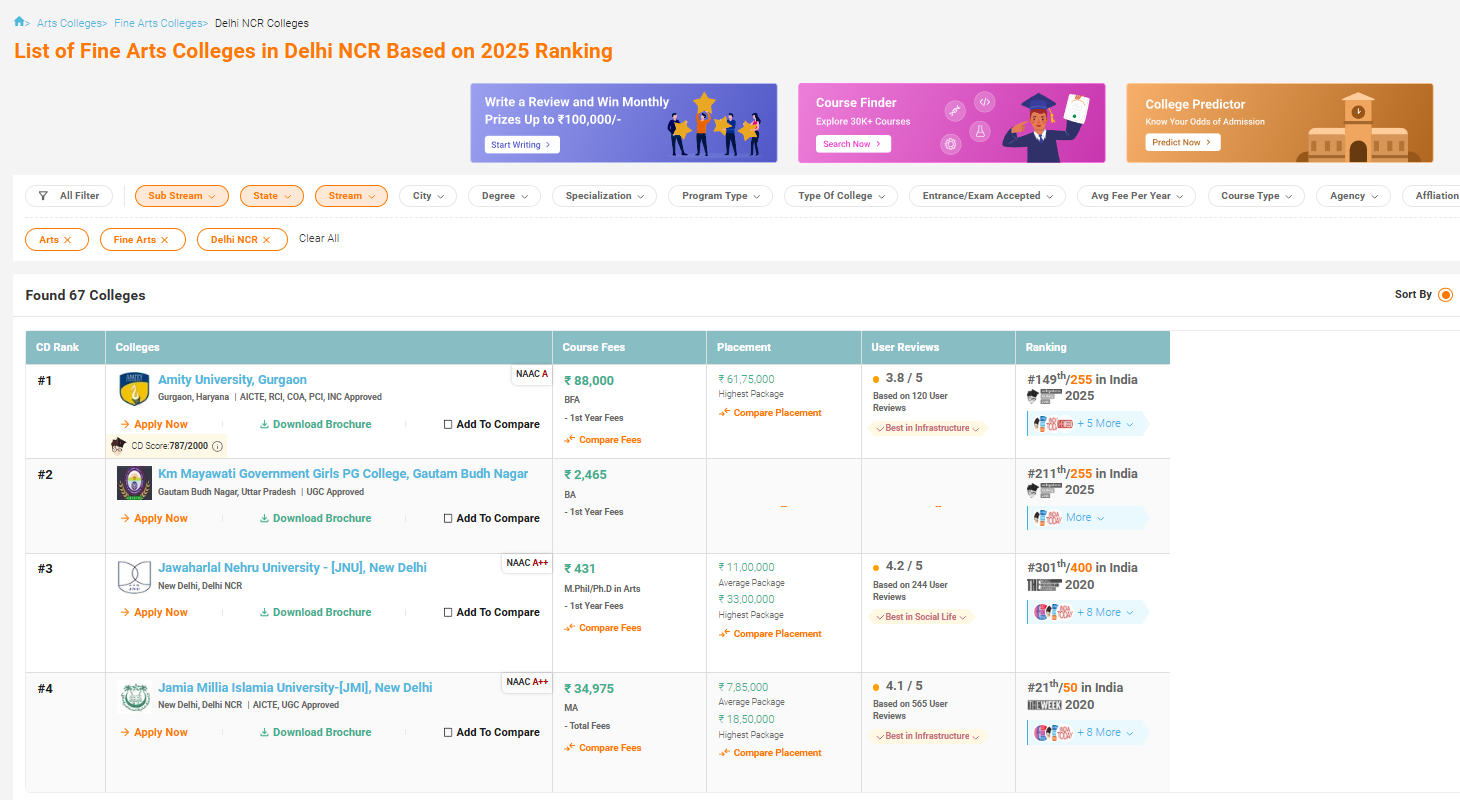Screen dimensions: 1460x800
Task: Open the Specialization dropdown
Action: tap(604, 196)
